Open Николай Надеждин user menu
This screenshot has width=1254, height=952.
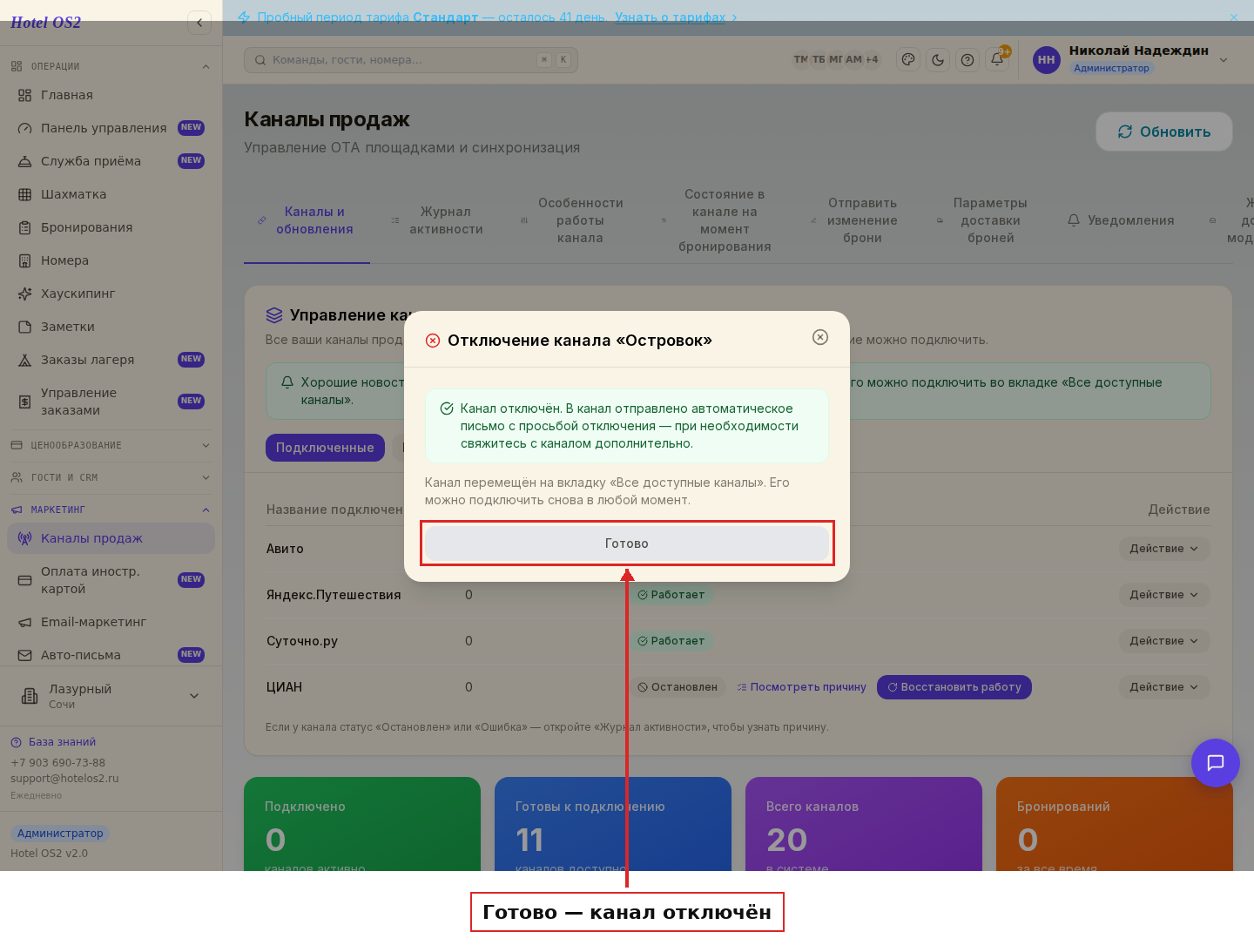[x=1130, y=59]
